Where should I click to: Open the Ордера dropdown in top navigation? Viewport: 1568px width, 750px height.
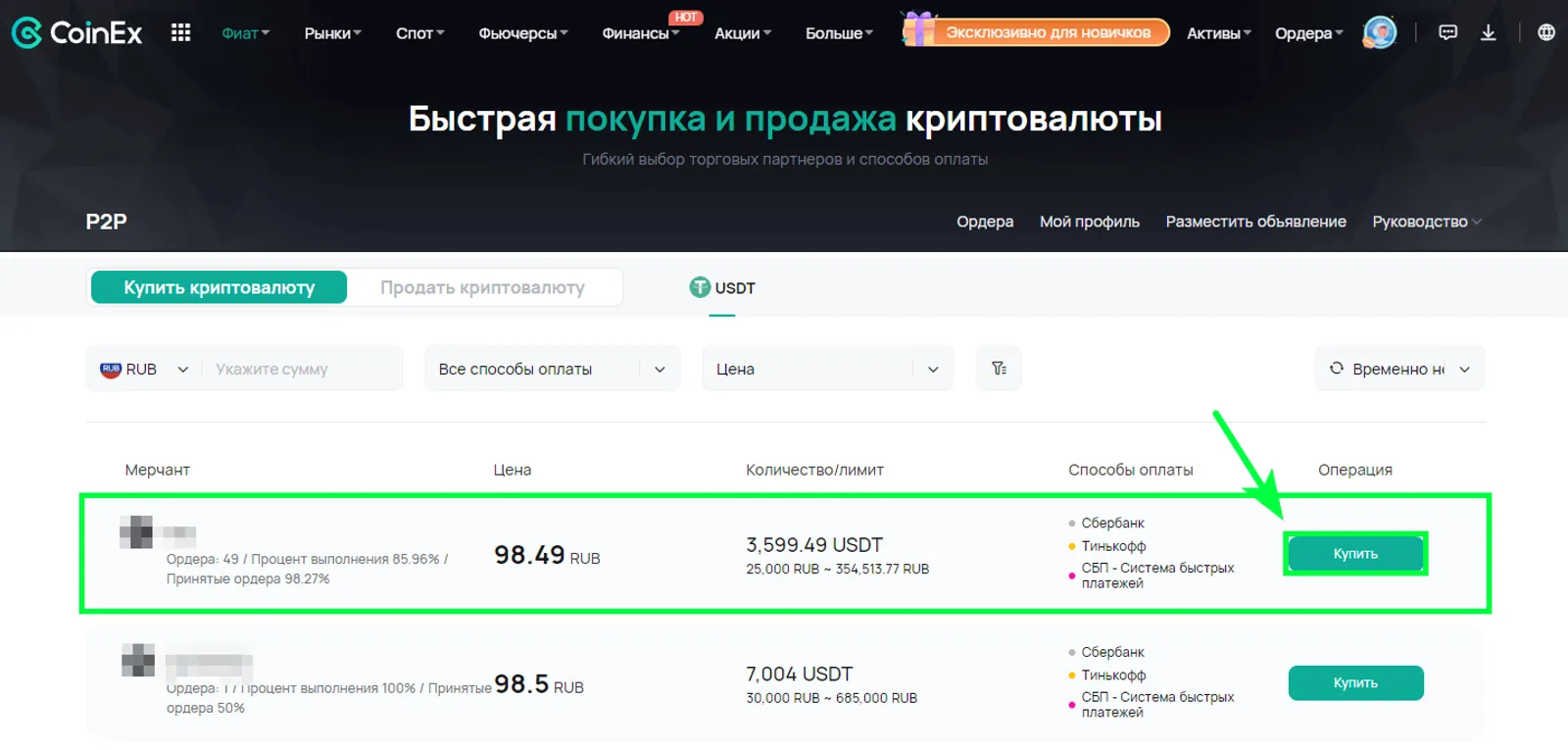(1308, 33)
